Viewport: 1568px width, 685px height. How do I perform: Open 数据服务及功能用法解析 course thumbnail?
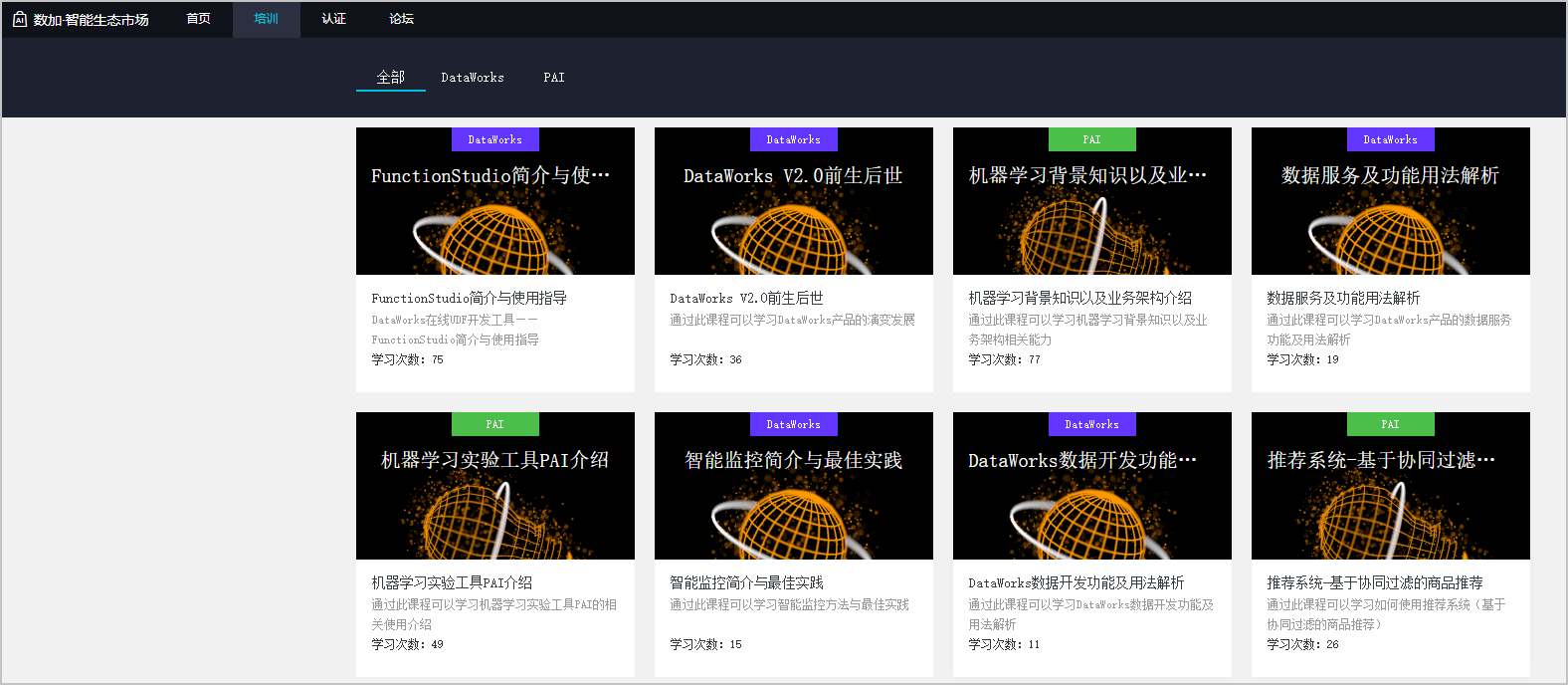point(1391,201)
